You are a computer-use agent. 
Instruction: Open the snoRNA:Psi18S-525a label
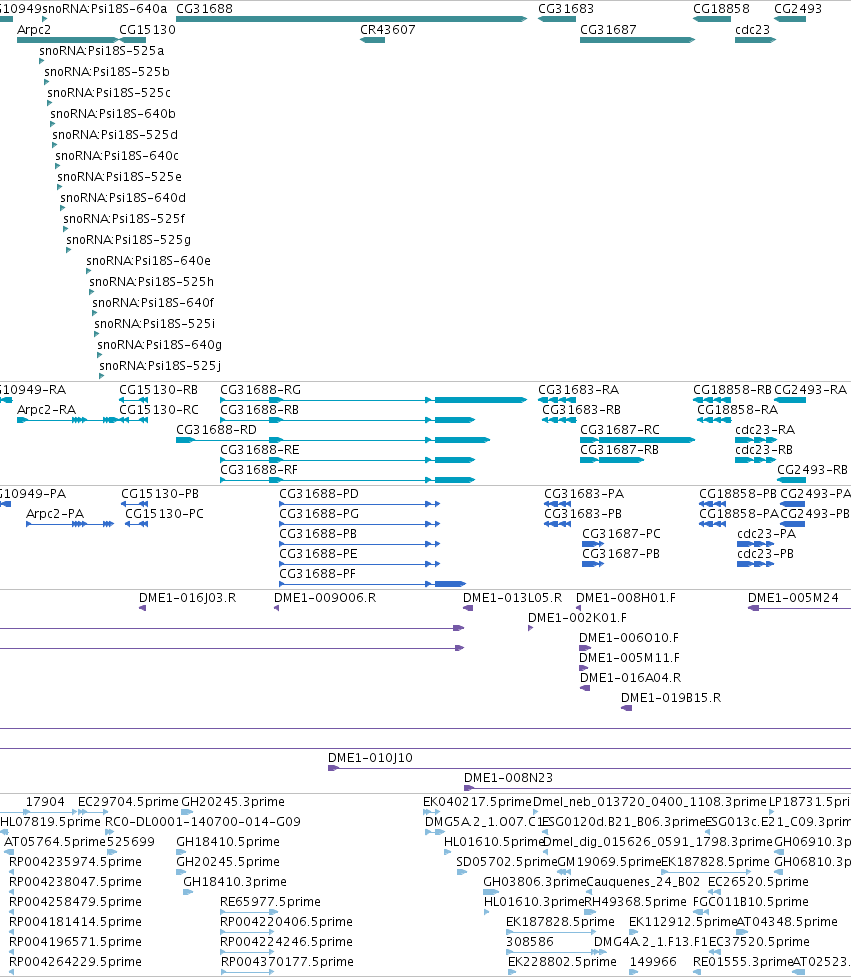[x=102, y=50]
